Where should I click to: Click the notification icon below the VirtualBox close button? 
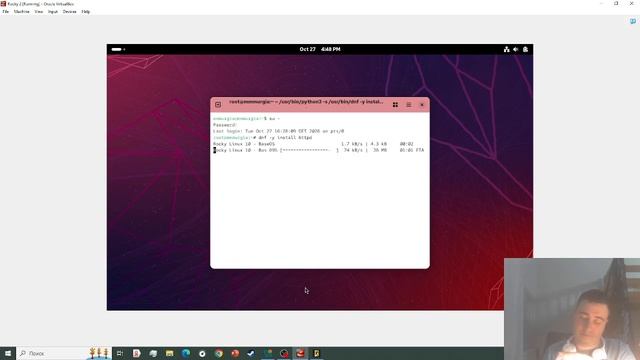click(633, 22)
